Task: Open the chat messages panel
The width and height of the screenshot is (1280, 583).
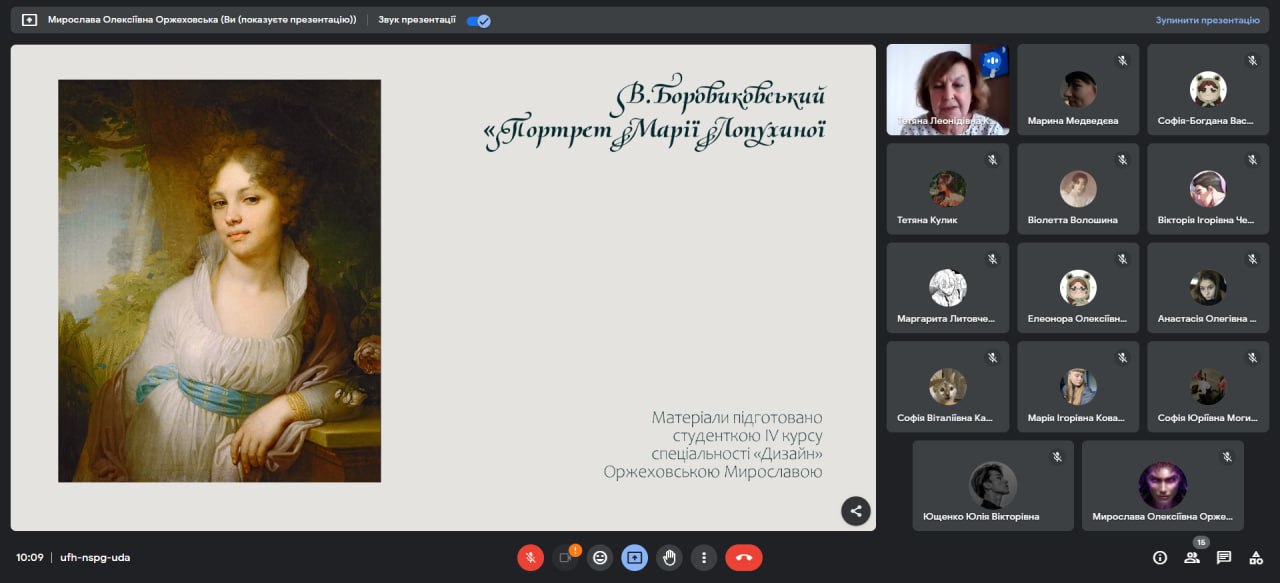Action: 1224,557
